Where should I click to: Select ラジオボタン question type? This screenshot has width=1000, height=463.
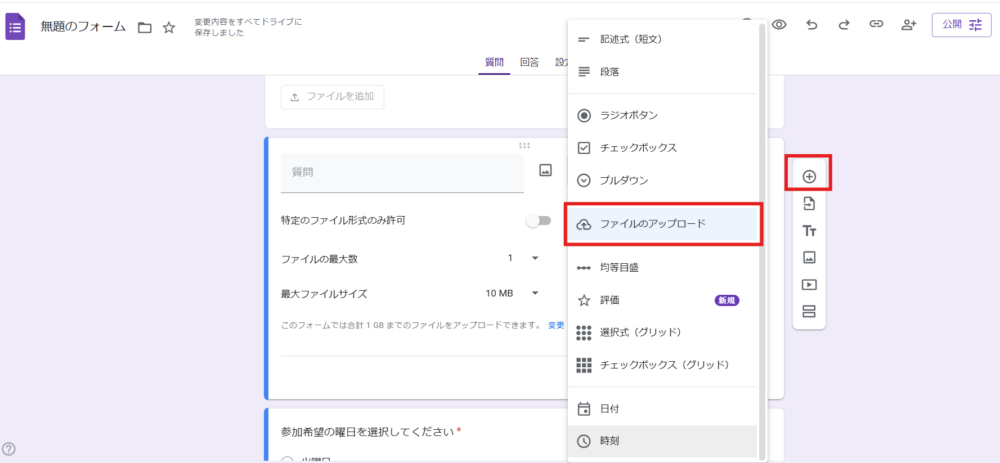point(628,115)
